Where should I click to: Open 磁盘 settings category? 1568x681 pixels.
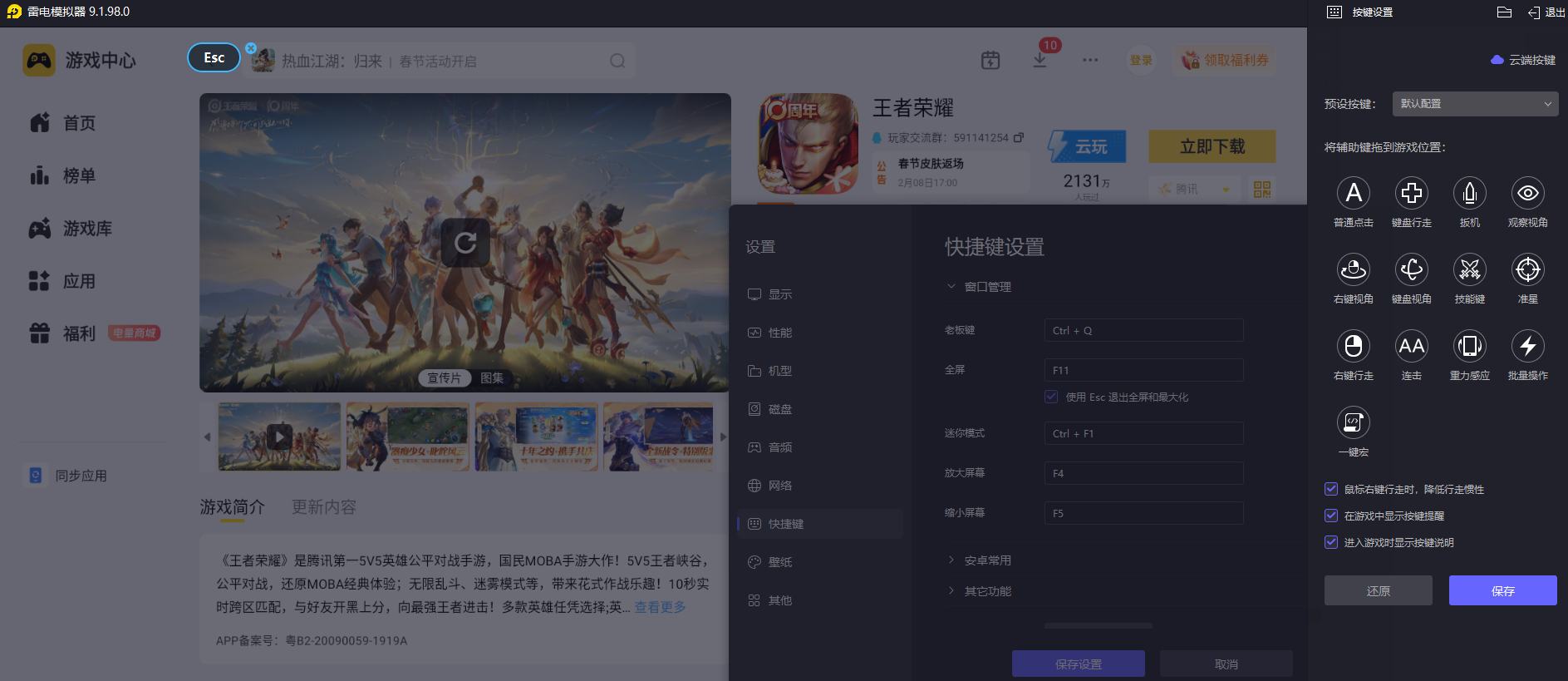coord(819,409)
